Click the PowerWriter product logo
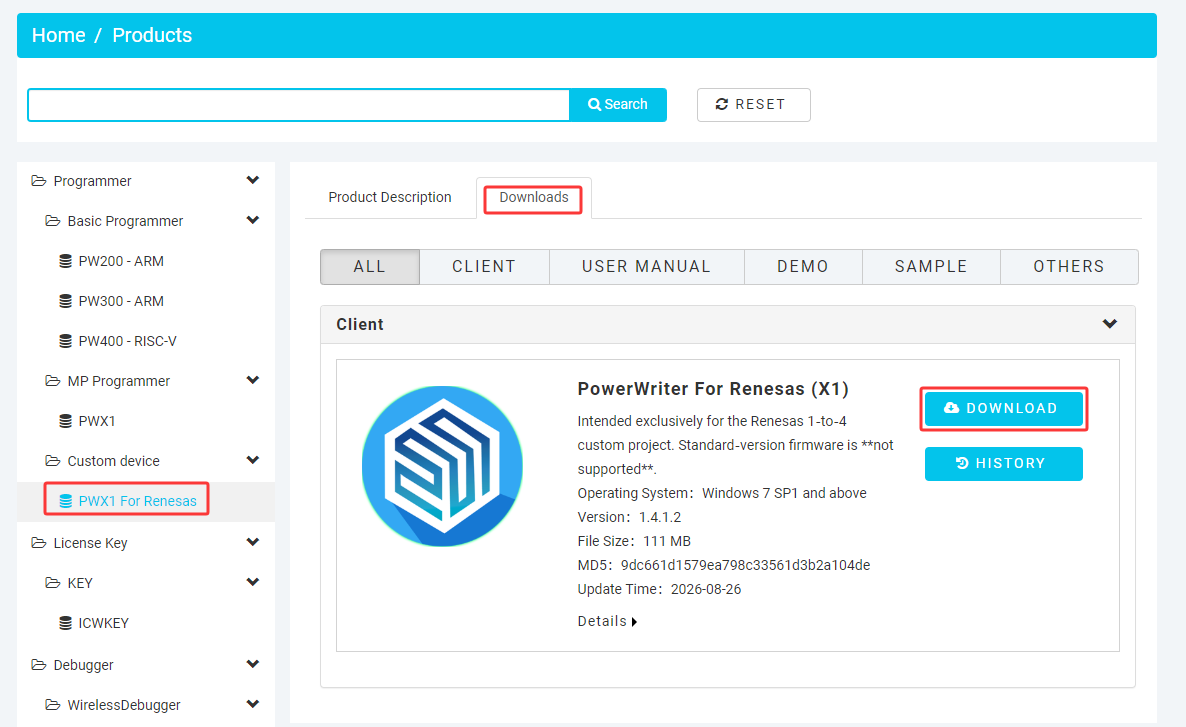This screenshot has height=727, width=1186. [x=442, y=466]
